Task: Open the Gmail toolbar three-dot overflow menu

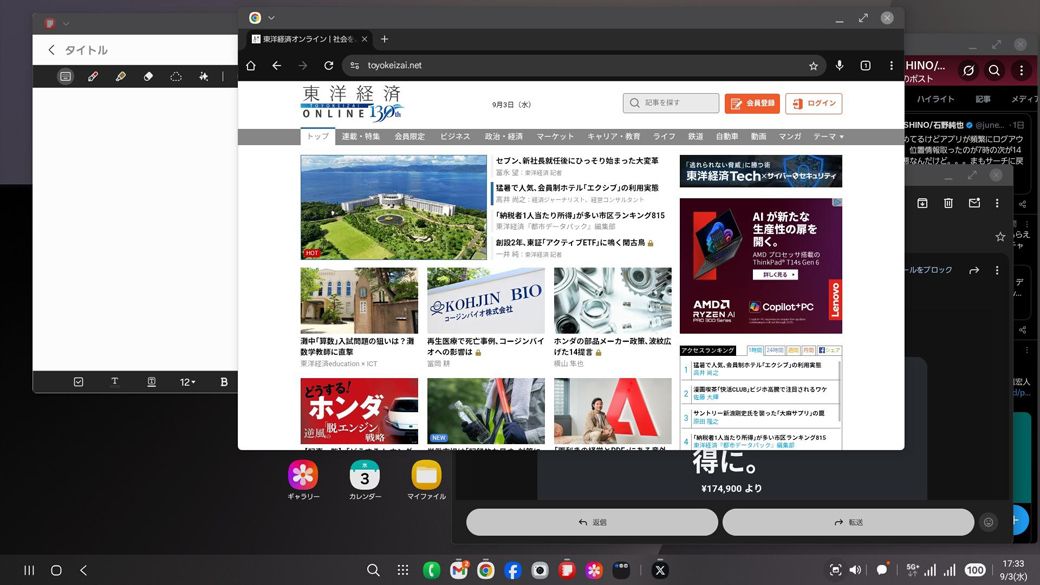Action: point(997,203)
